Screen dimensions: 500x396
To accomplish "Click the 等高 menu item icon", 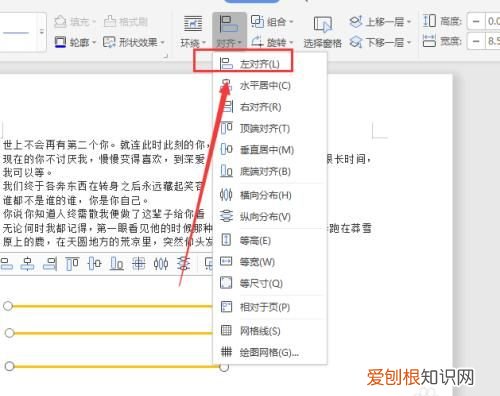I will point(226,240).
